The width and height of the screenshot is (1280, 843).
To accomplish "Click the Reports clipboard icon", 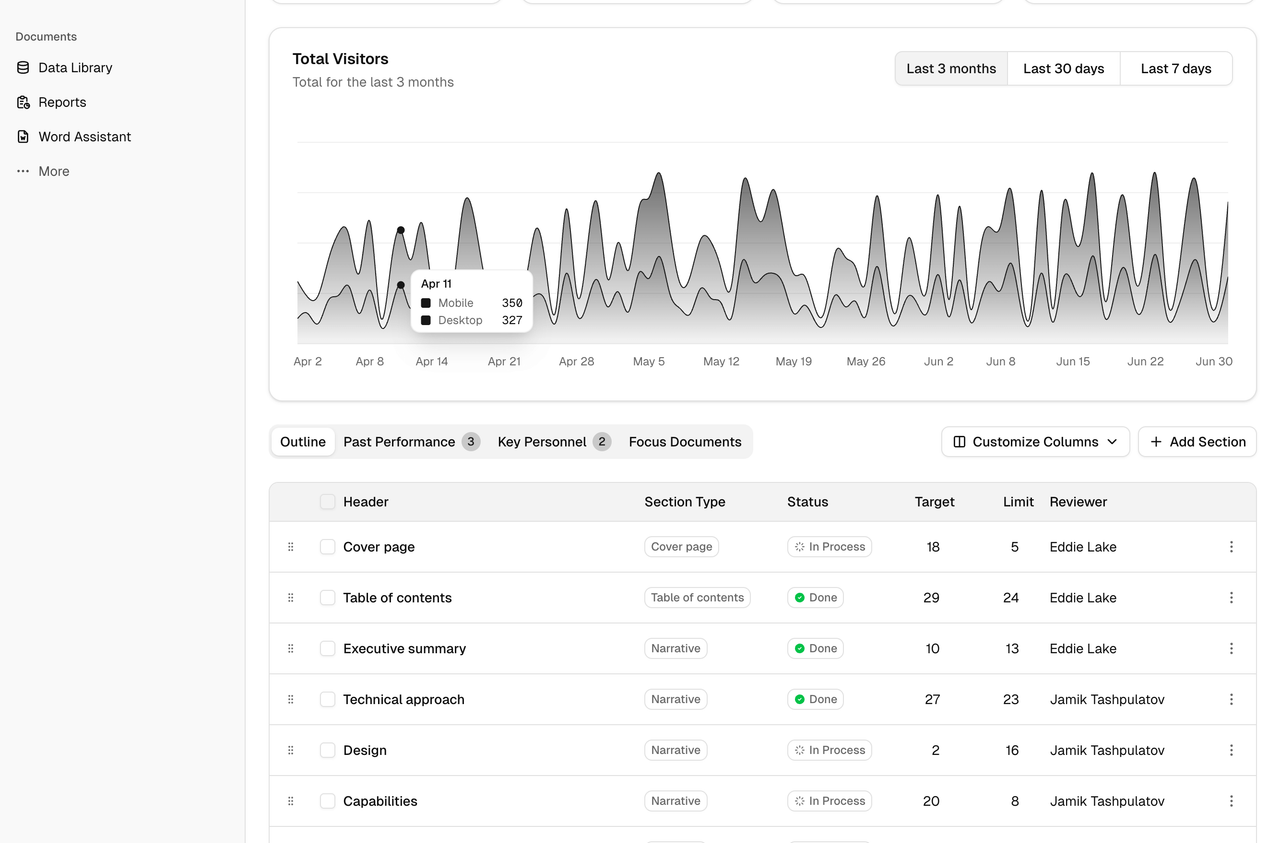I will click(x=23, y=102).
